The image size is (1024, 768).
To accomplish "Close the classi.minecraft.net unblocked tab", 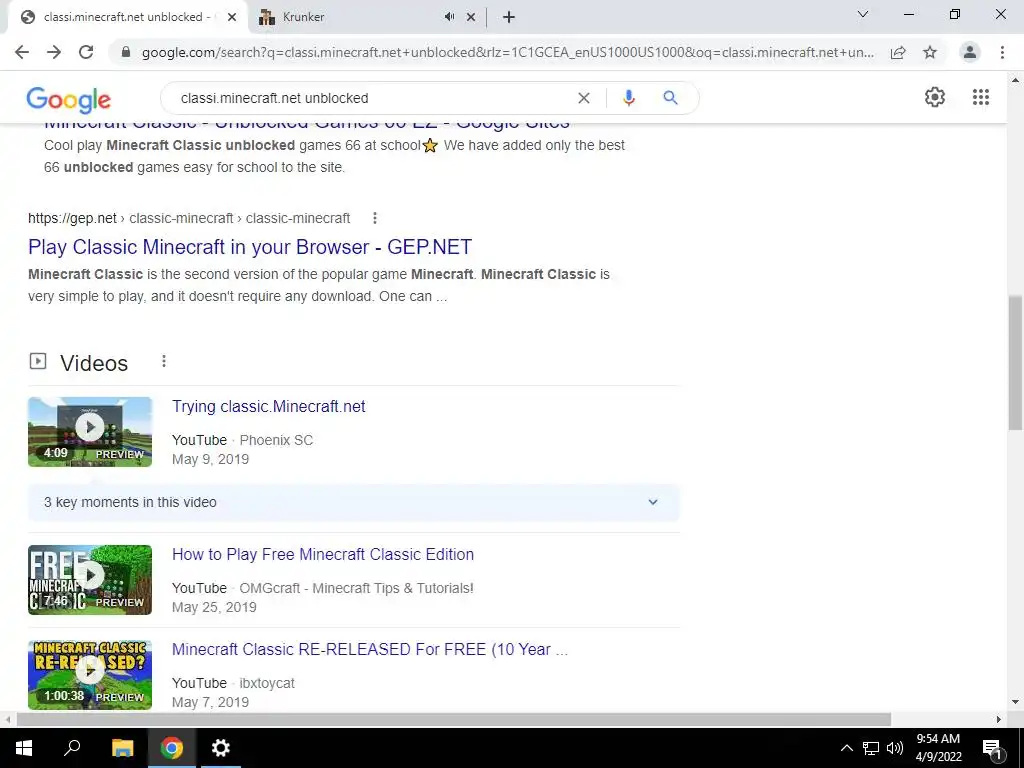I will 232,18.
